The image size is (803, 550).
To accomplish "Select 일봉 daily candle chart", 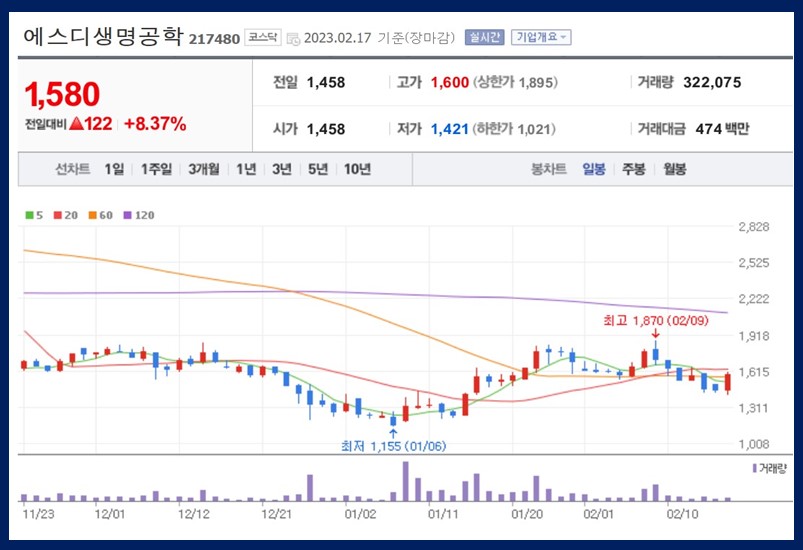I will [594, 169].
